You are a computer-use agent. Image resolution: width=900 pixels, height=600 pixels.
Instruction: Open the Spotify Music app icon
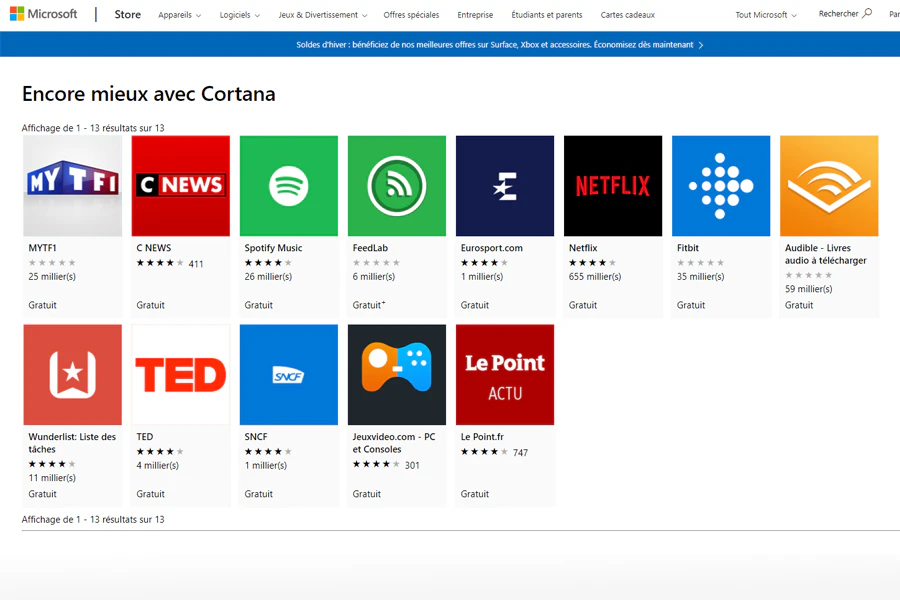[x=289, y=186]
